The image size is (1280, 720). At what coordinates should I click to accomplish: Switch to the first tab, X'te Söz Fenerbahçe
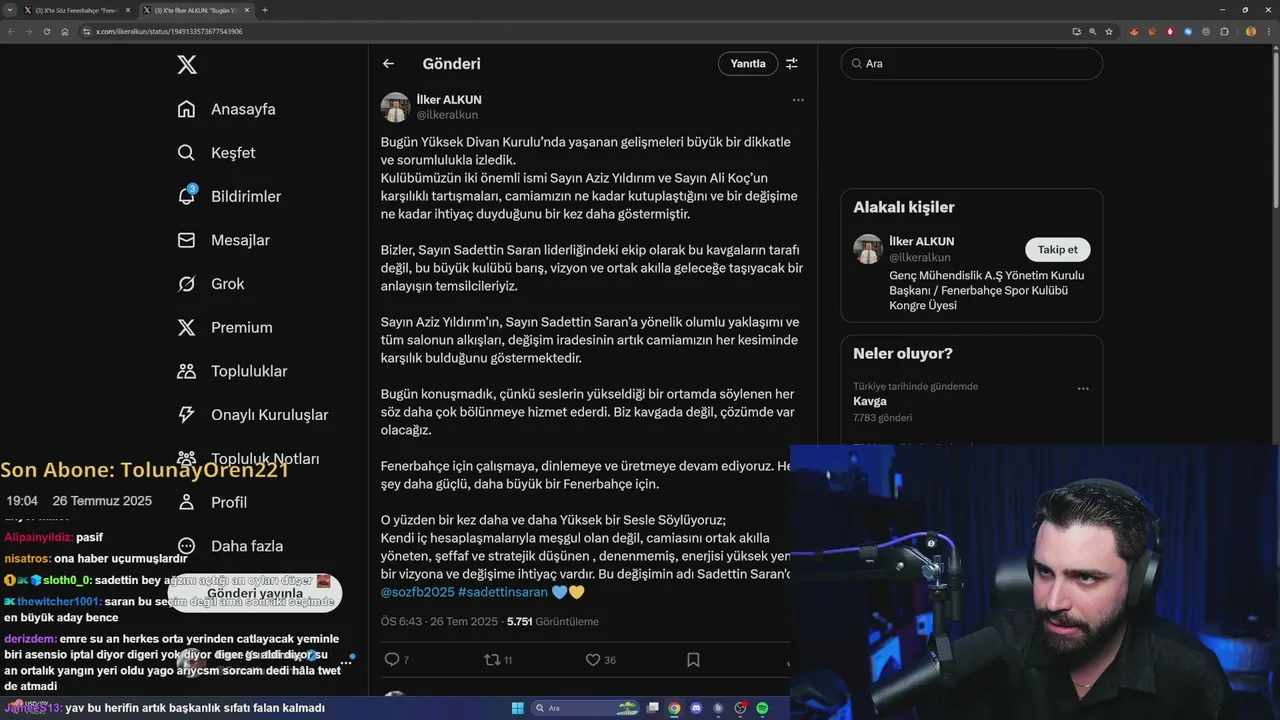[76, 10]
